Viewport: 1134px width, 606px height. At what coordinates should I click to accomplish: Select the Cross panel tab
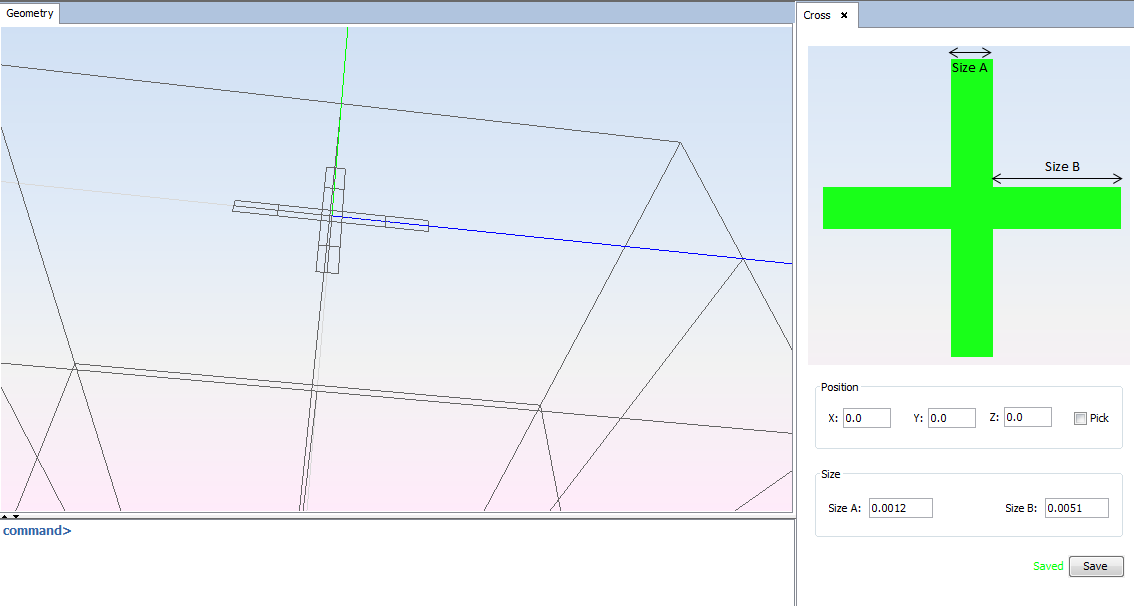[x=817, y=15]
